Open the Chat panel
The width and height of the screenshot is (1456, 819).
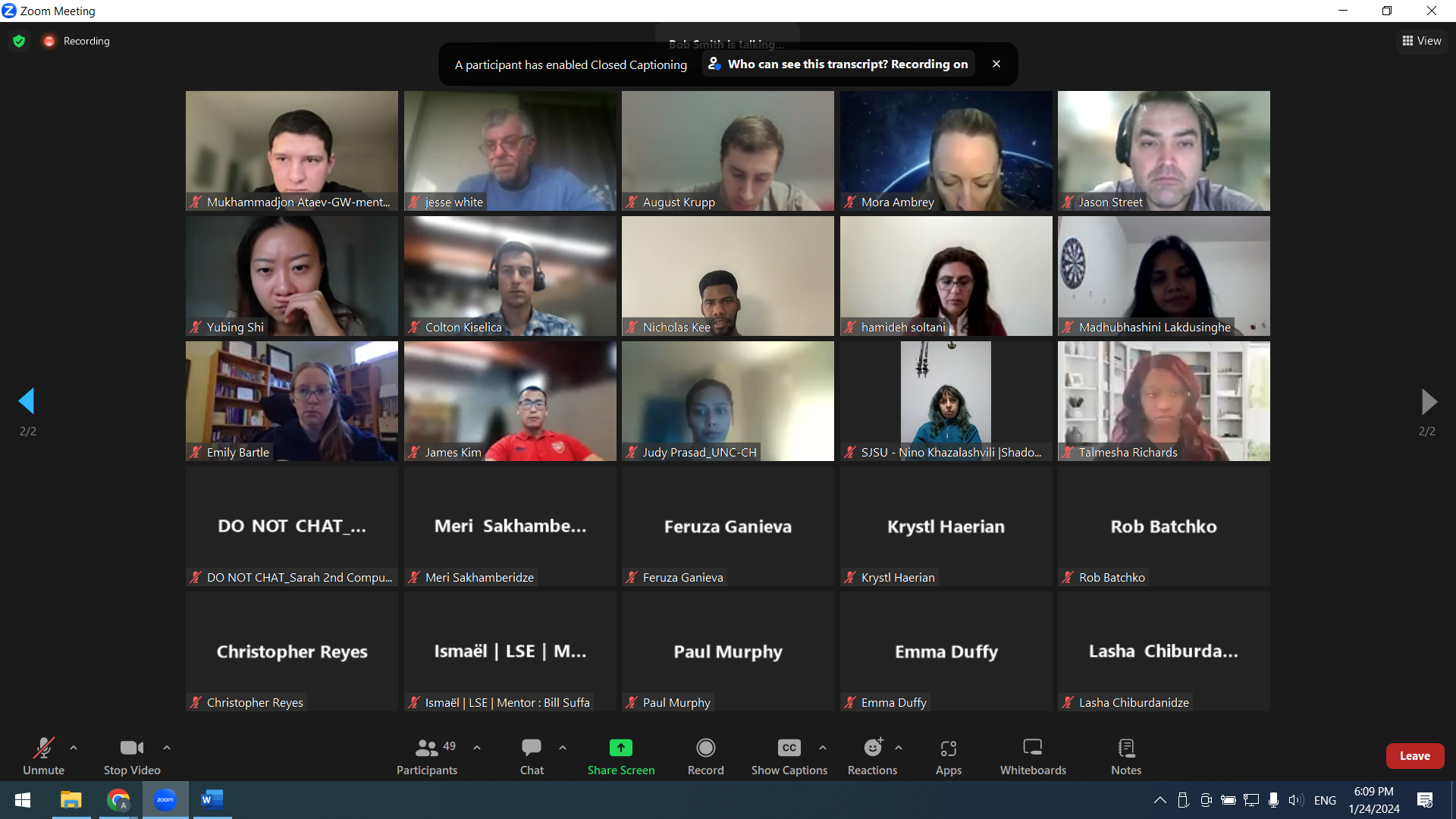(x=531, y=756)
